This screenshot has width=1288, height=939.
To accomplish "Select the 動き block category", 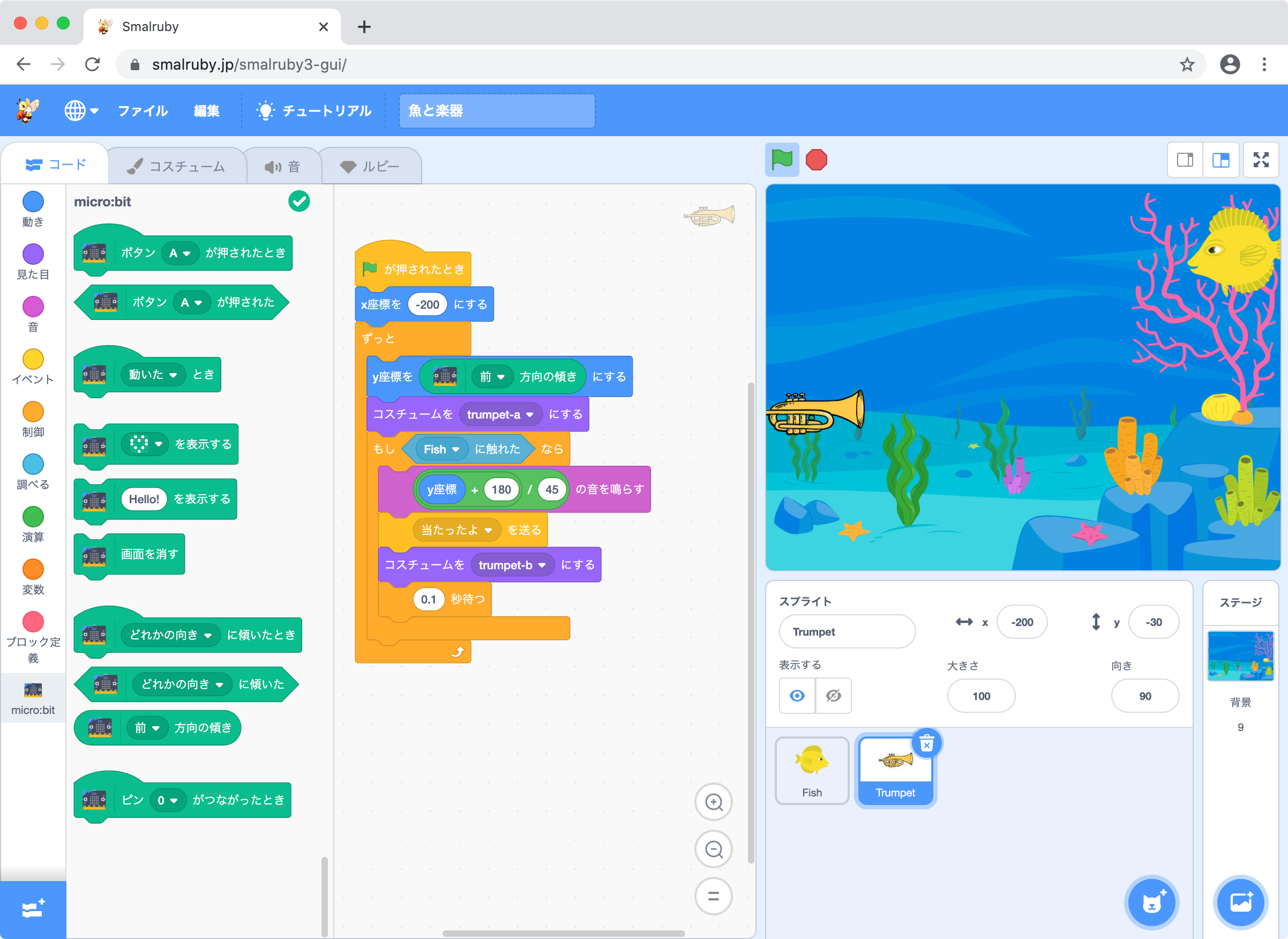I will point(33,208).
